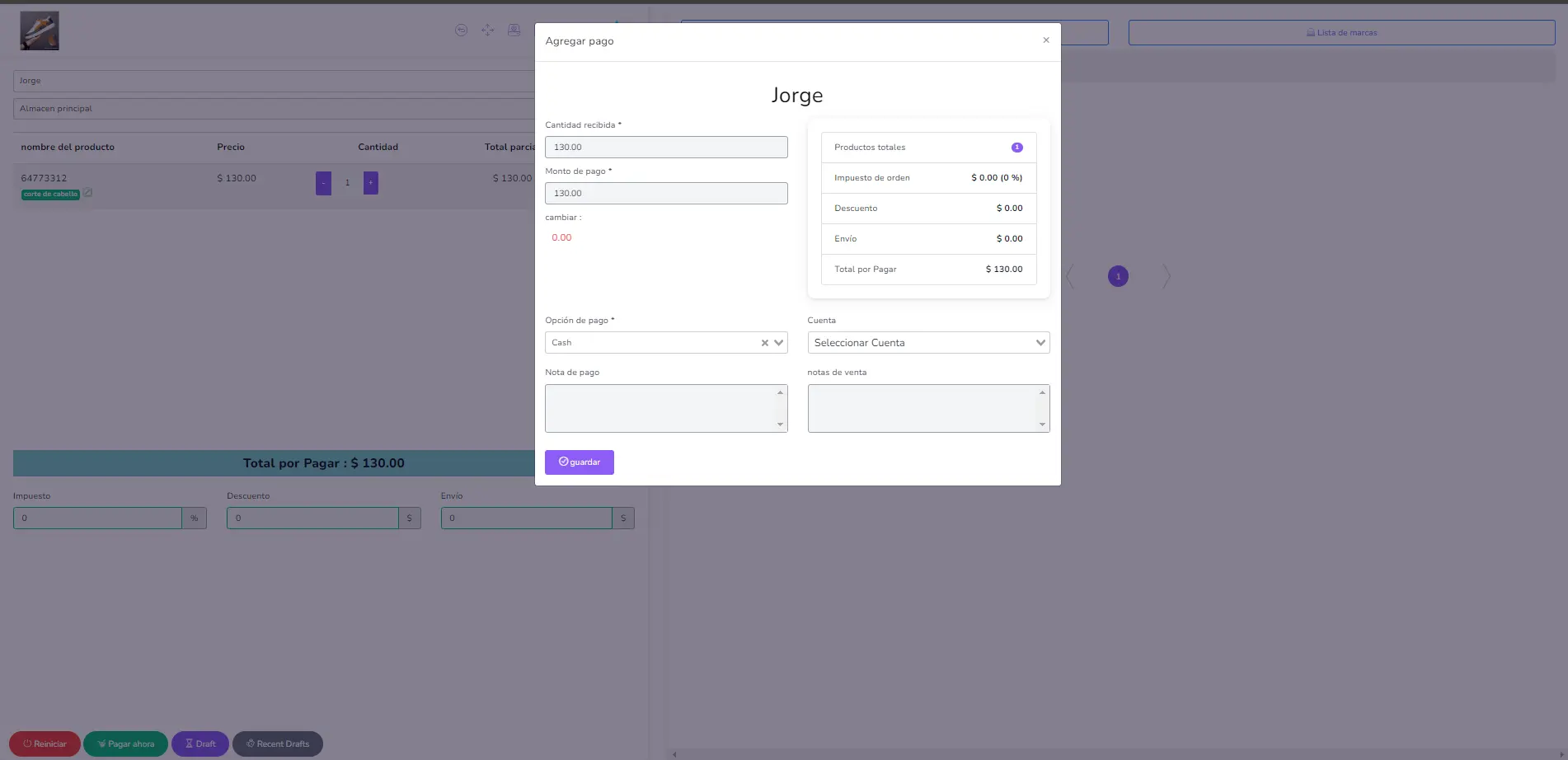Focus the Monto de pago field

click(665, 194)
